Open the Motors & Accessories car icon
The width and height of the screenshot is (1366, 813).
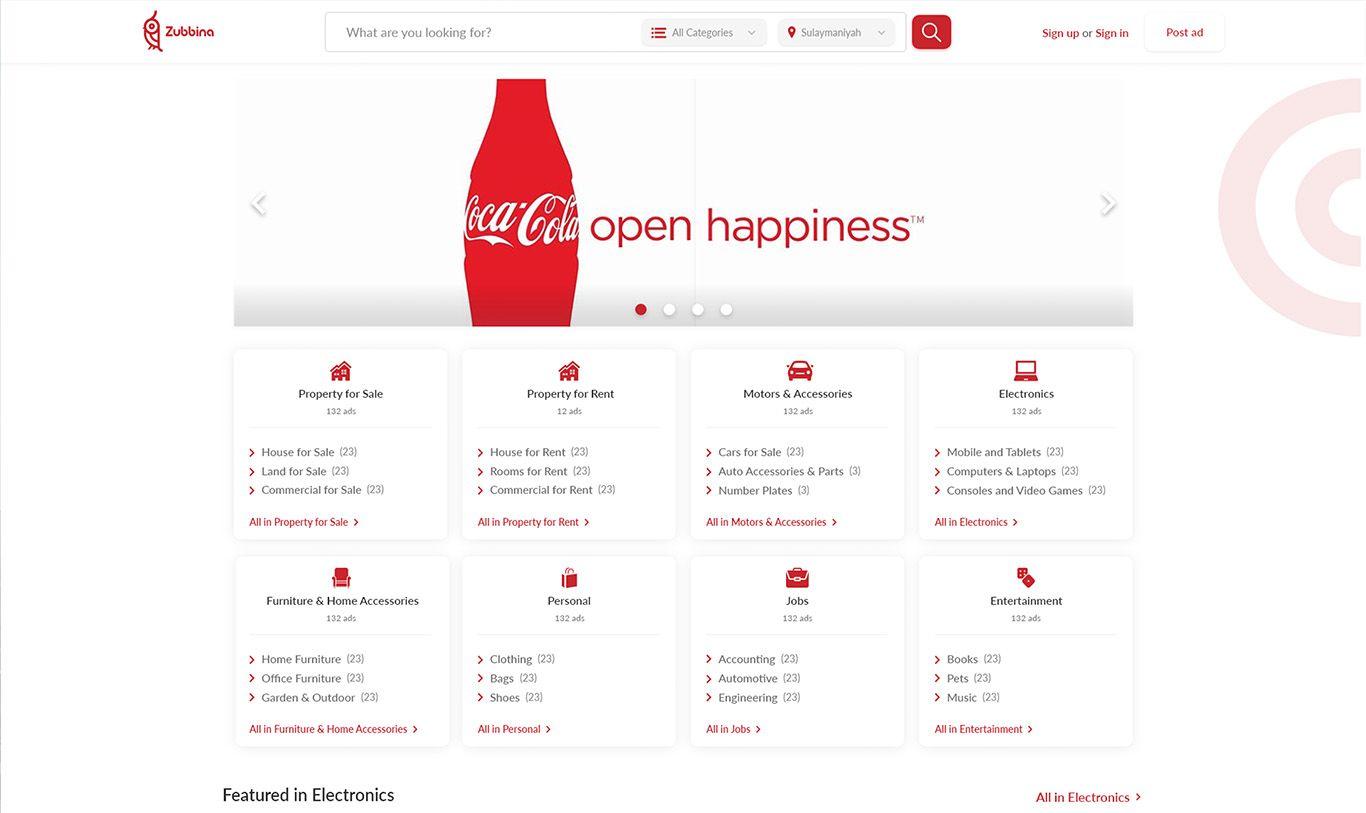pyautogui.click(x=798, y=371)
